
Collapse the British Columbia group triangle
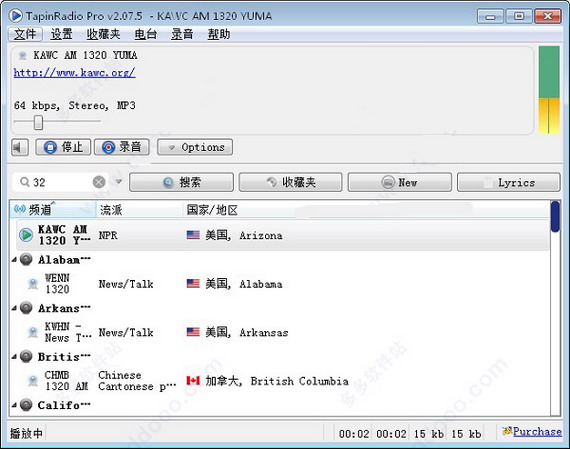(14, 357)
